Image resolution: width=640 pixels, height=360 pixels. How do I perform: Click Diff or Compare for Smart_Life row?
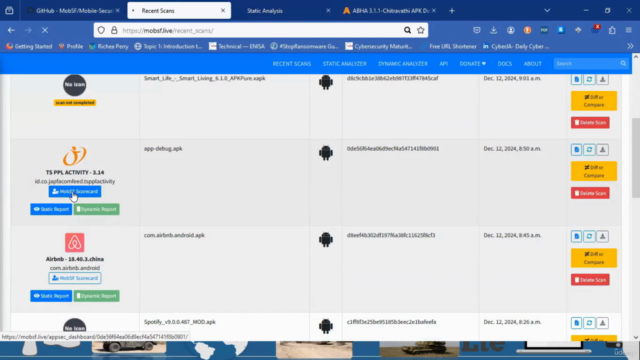(x=594, y=101)
